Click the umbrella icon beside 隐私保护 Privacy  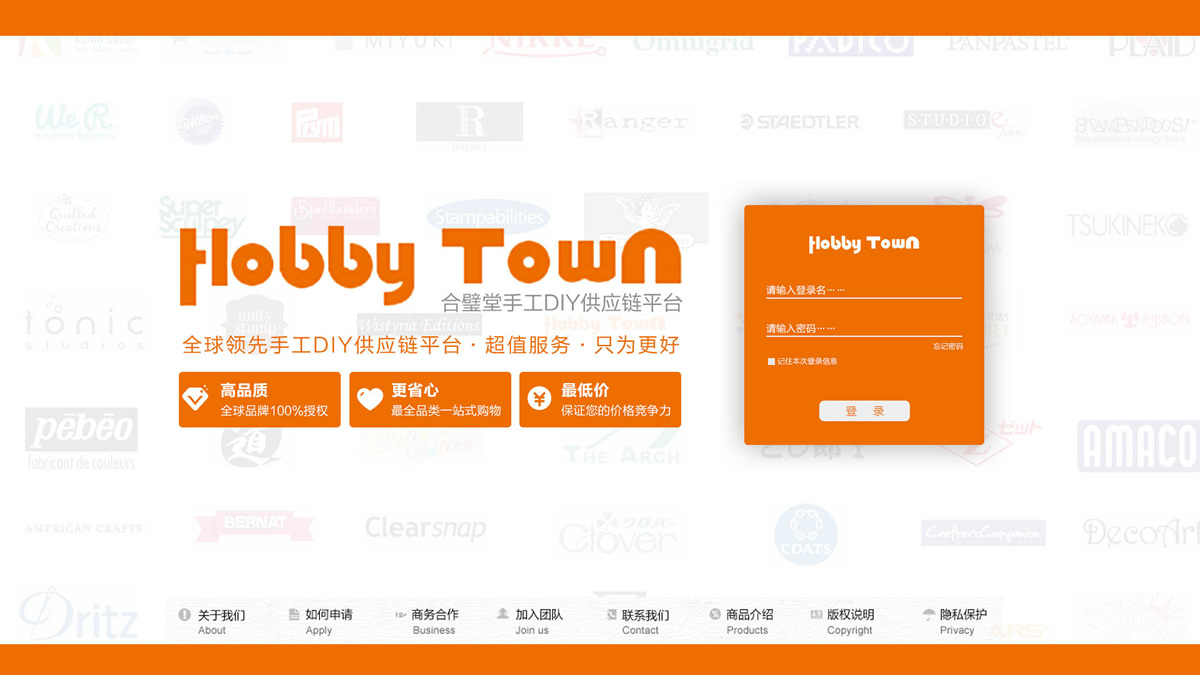(x=929, y=615)
